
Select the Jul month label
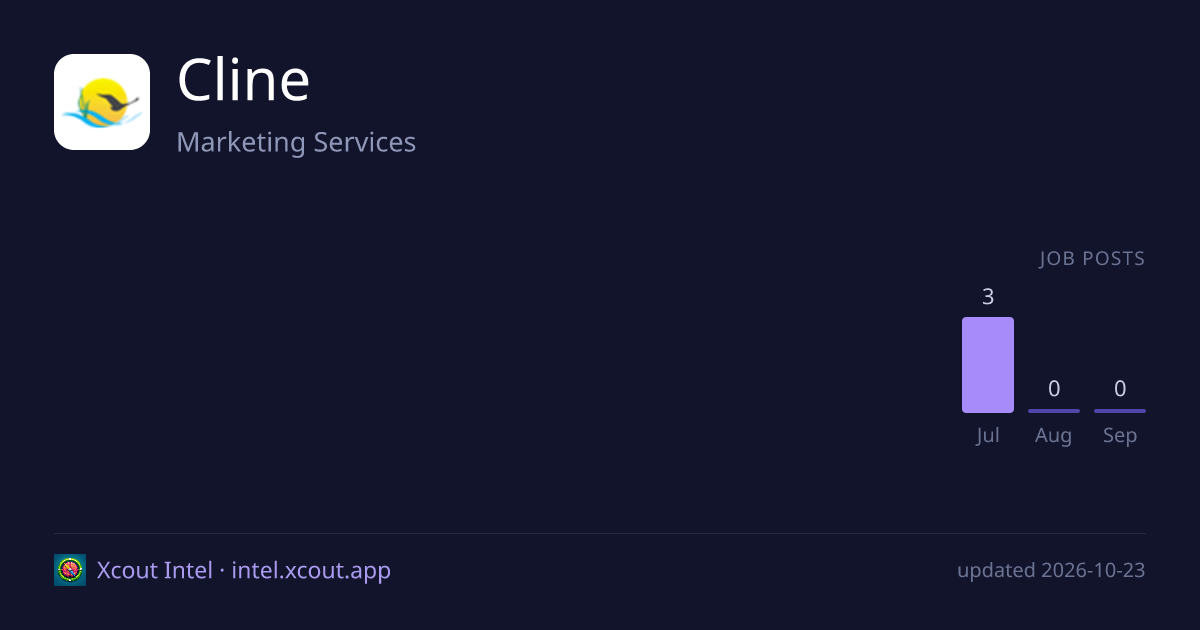tap(988, 436)
